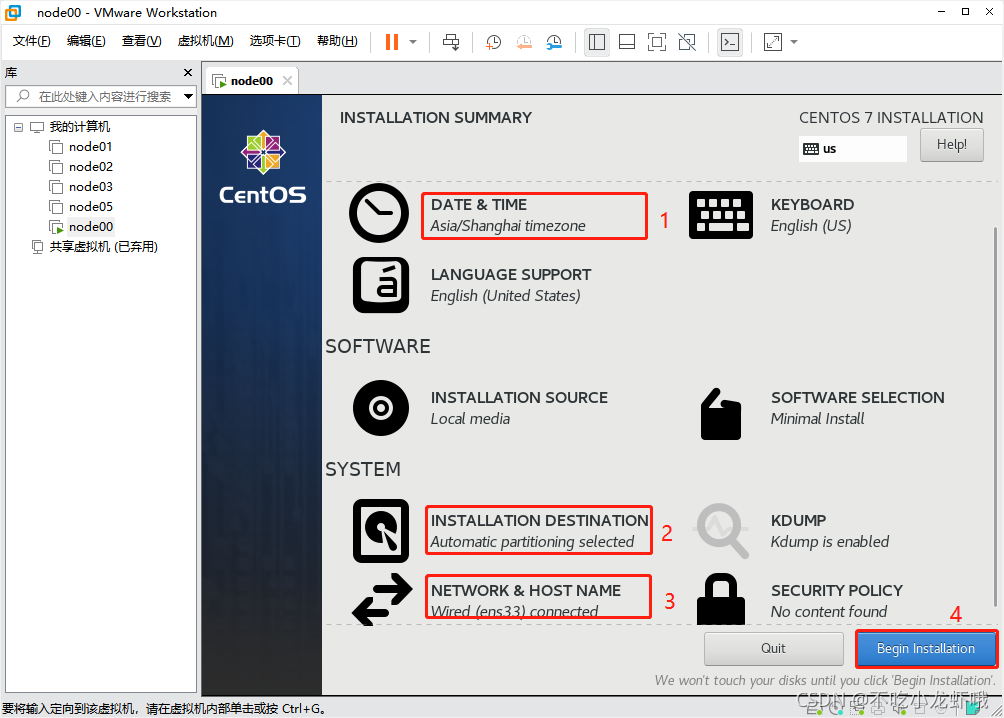This screenshot has height=718, width=1004.
Task: Take a snapshot with the clock-plus icon
Action: [x=493, y=42]
